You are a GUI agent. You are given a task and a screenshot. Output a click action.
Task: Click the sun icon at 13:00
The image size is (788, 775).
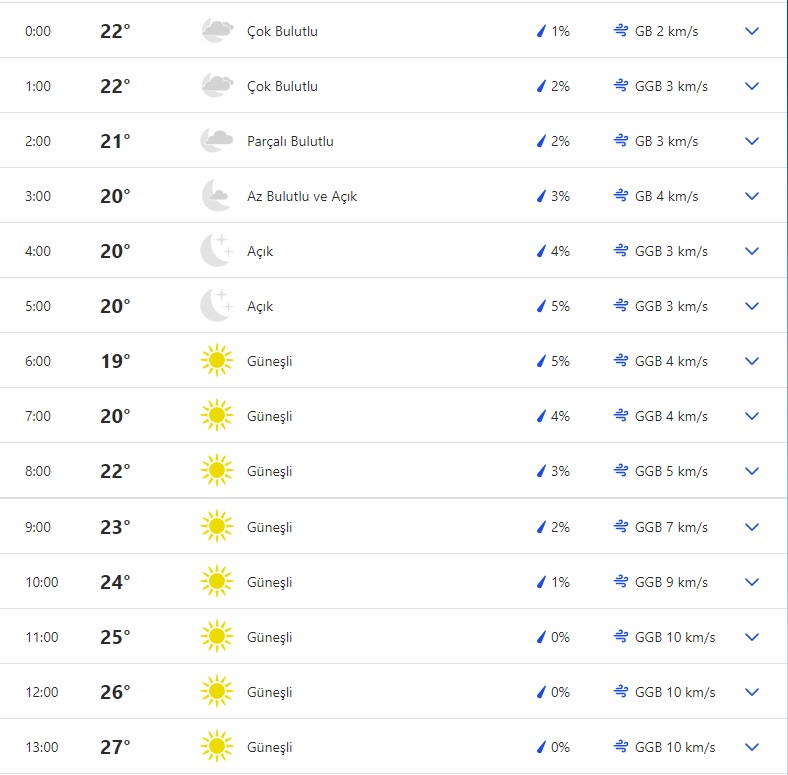pyautogui.click(x=216, y=747)
